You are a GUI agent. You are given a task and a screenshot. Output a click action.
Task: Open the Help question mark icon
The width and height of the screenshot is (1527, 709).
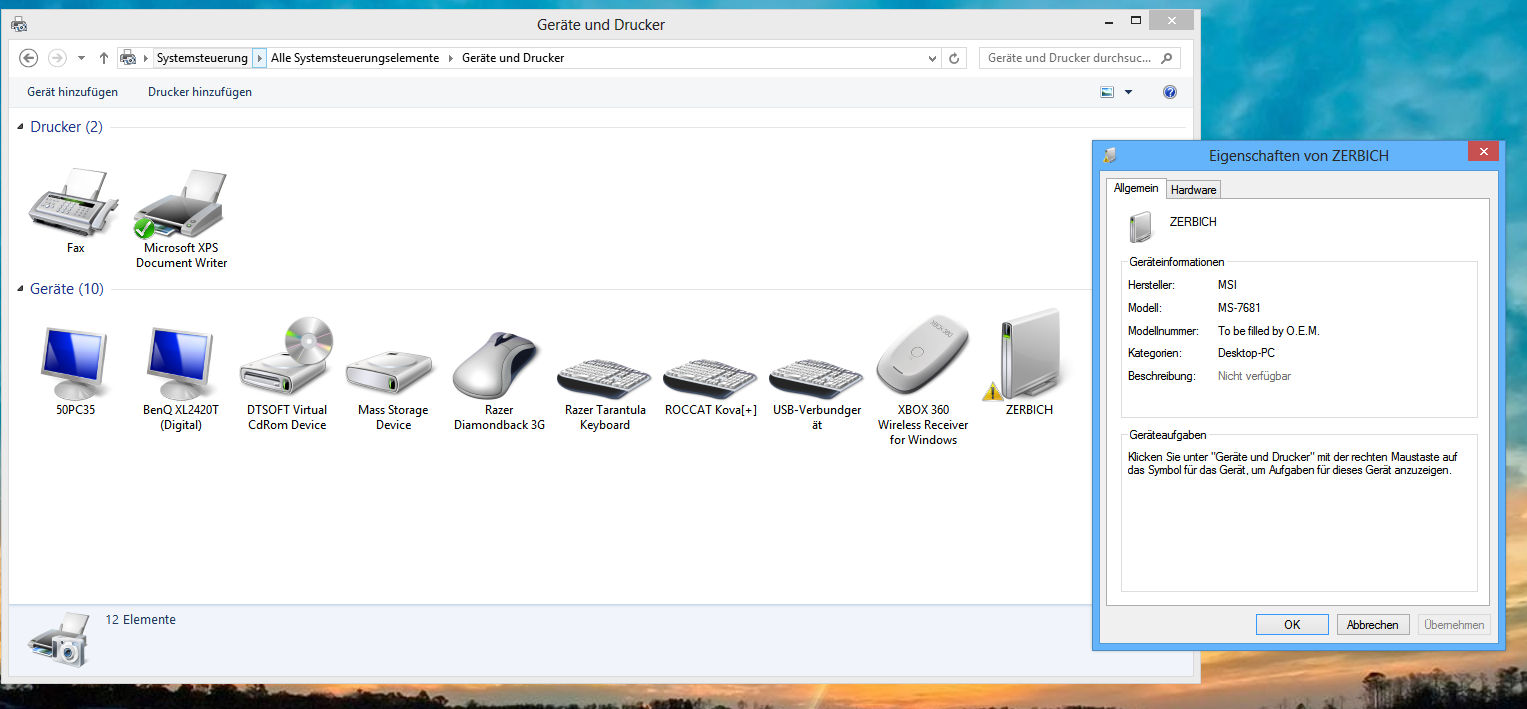[1170, 92]
